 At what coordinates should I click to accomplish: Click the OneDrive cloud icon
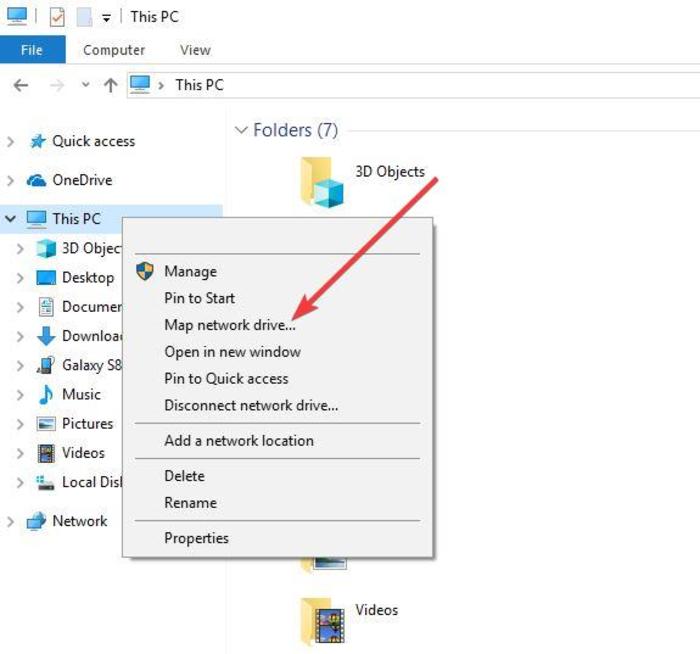[36, 180]
